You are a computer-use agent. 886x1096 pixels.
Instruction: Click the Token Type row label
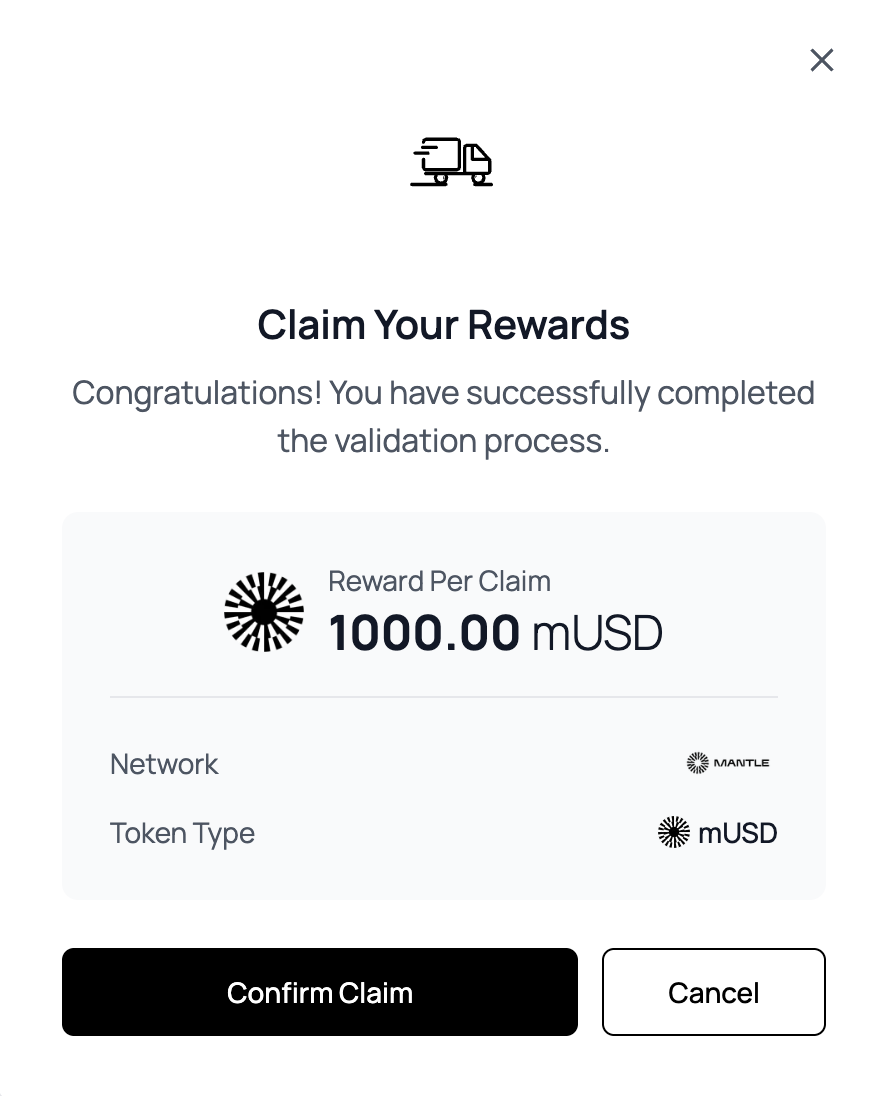coord(182,833)
